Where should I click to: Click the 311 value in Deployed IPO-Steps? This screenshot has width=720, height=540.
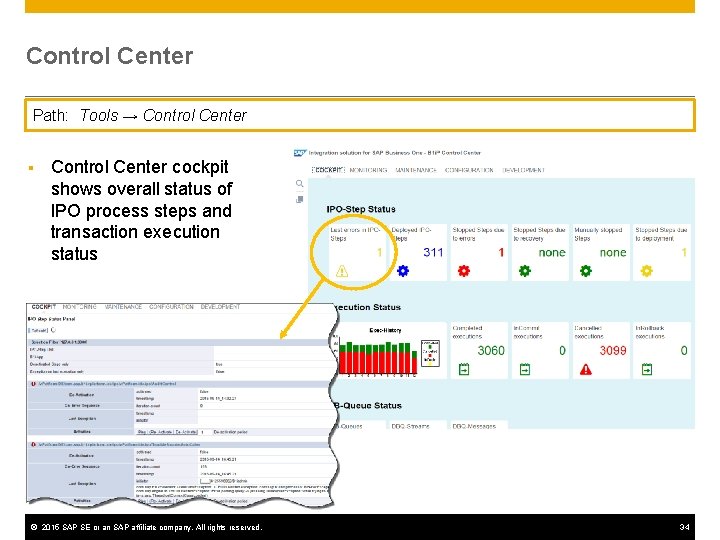tap(433, 253)
